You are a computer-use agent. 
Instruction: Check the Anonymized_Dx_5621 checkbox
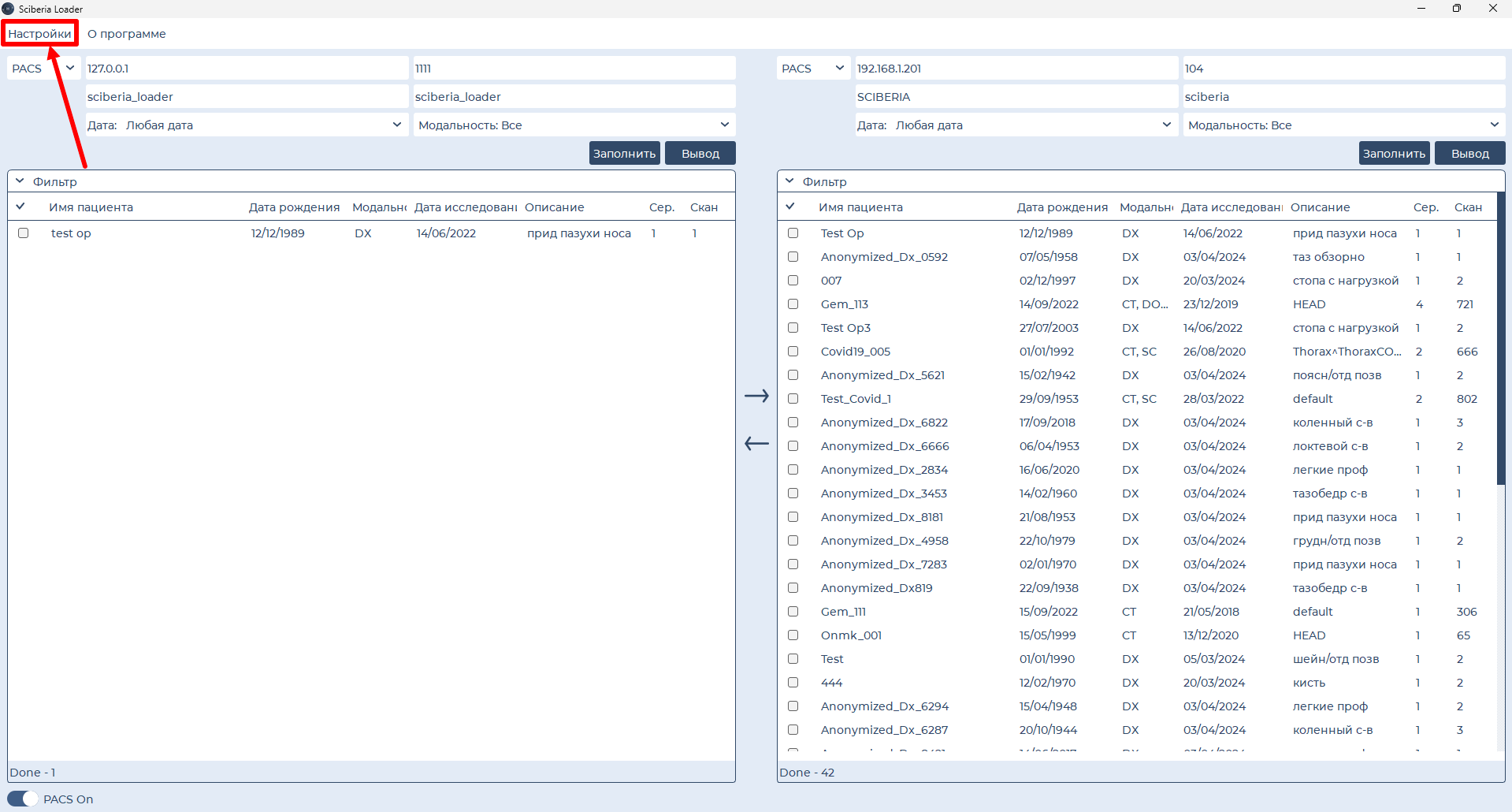point(793,375)
